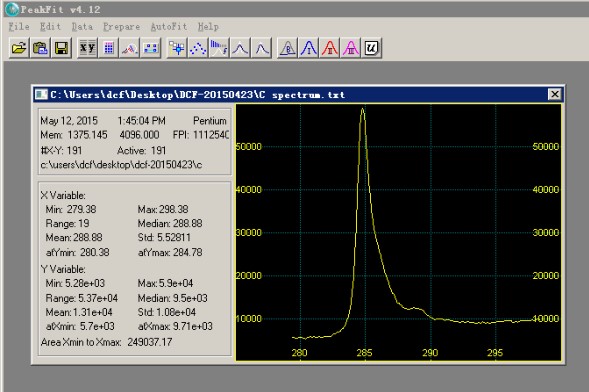The width and height of the screenshot is (589, 392).
Task: Click the purple data grid icon
Action: 109,48
